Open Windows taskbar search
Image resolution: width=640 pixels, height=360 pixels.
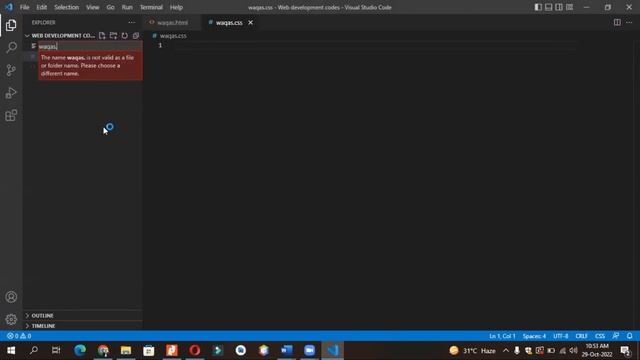coord(34,350)
